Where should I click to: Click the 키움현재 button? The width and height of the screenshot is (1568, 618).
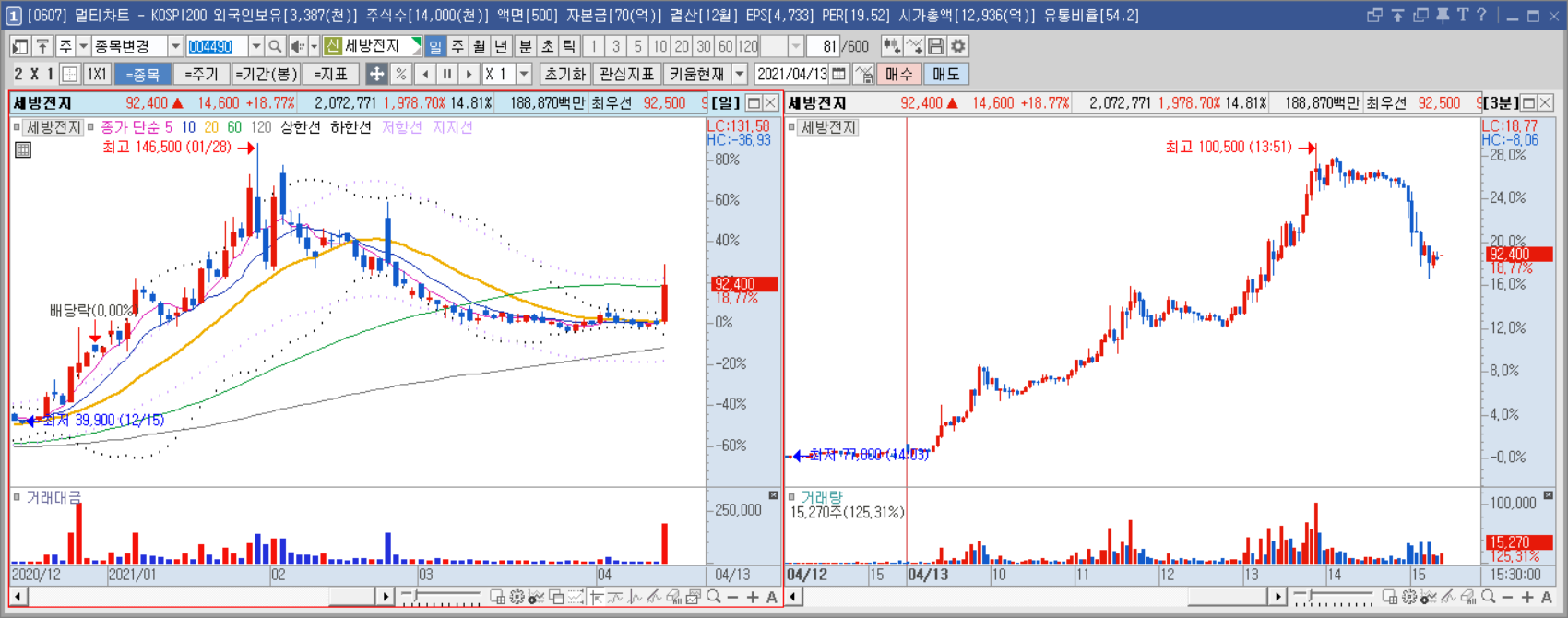697,74
